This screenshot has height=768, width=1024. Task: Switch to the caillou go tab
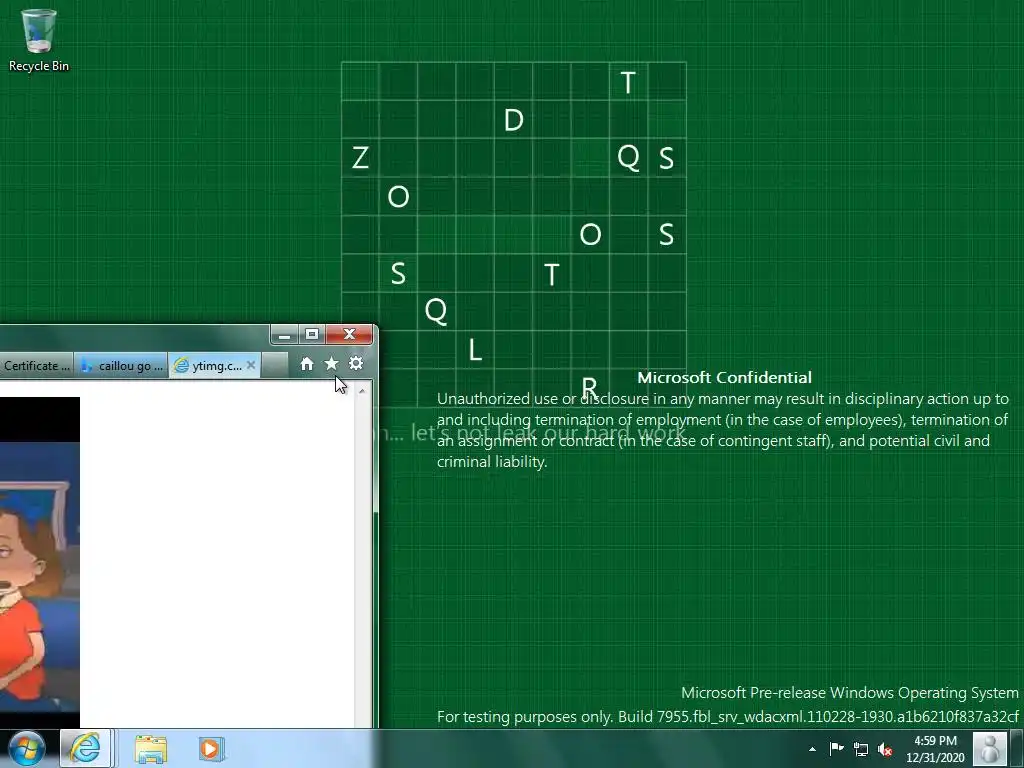tap(121, 366)
